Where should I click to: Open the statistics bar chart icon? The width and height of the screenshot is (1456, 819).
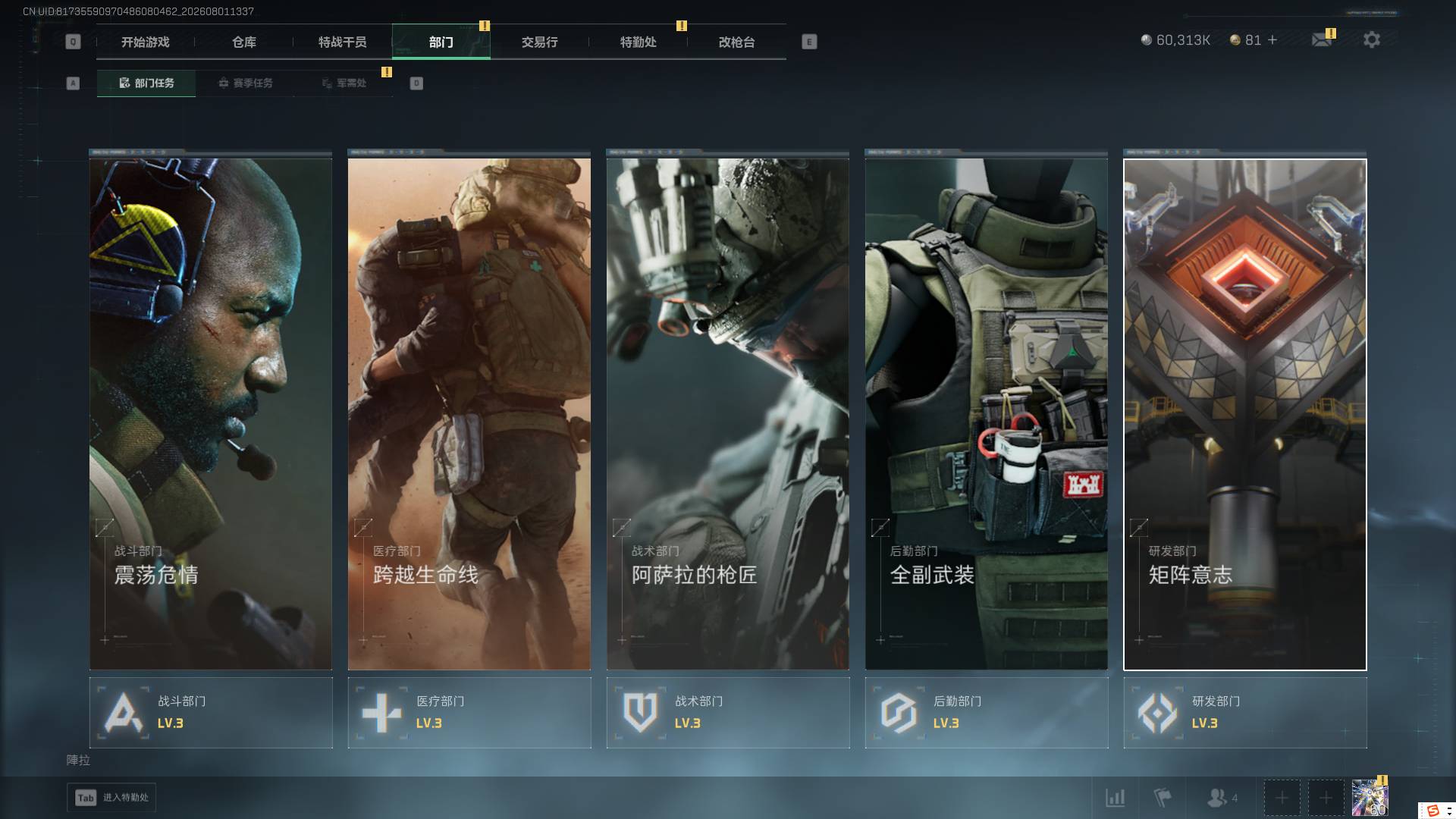coord(1116,798)
